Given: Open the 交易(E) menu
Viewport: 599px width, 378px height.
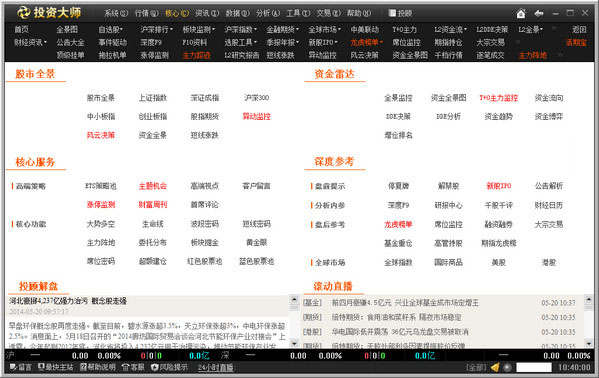Looking at the screenshot, I should [x=328, y=13].
